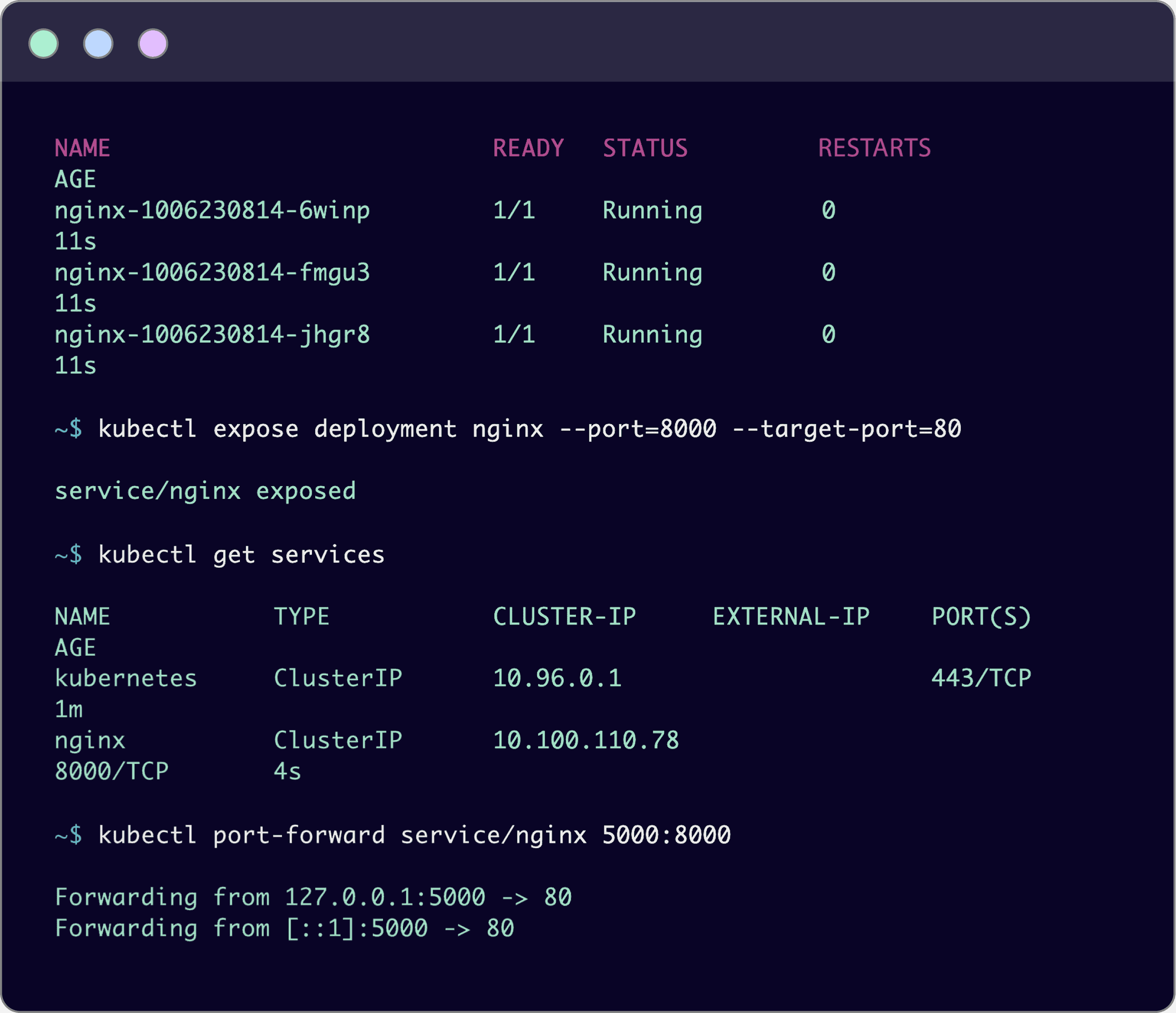
Task: Click the STATUS column header
Action: tap(645, 147)
